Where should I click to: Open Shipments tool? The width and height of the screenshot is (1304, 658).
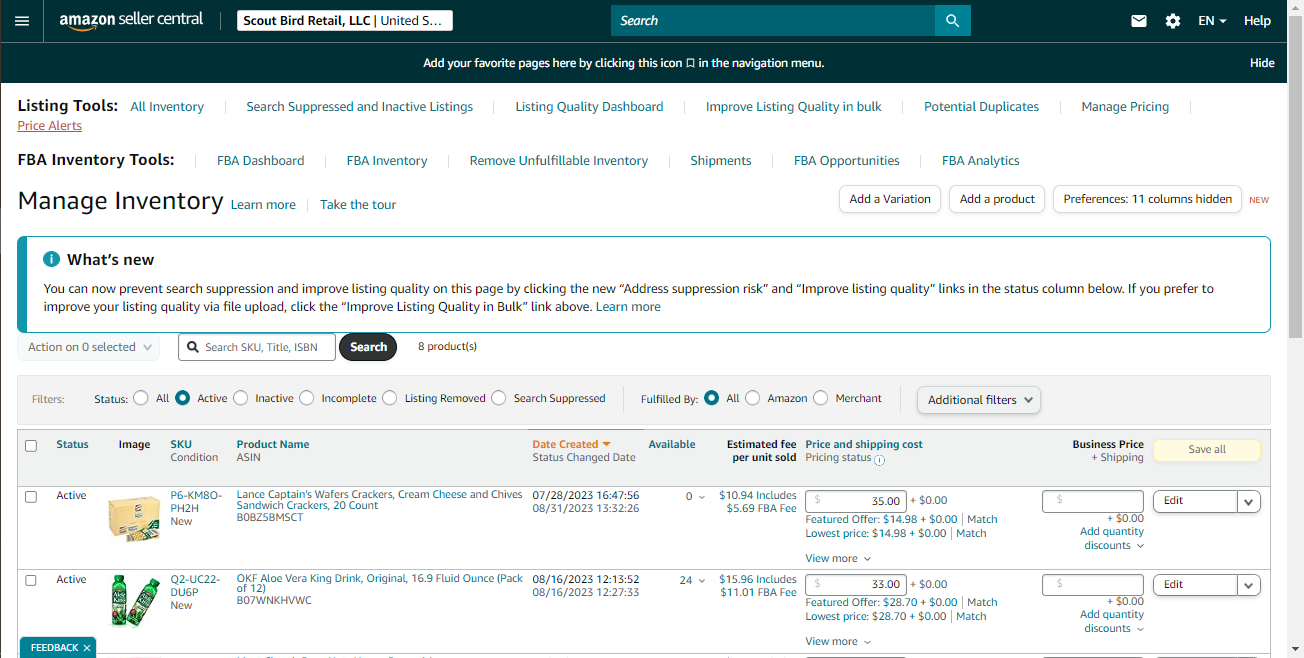coord(721,161)
